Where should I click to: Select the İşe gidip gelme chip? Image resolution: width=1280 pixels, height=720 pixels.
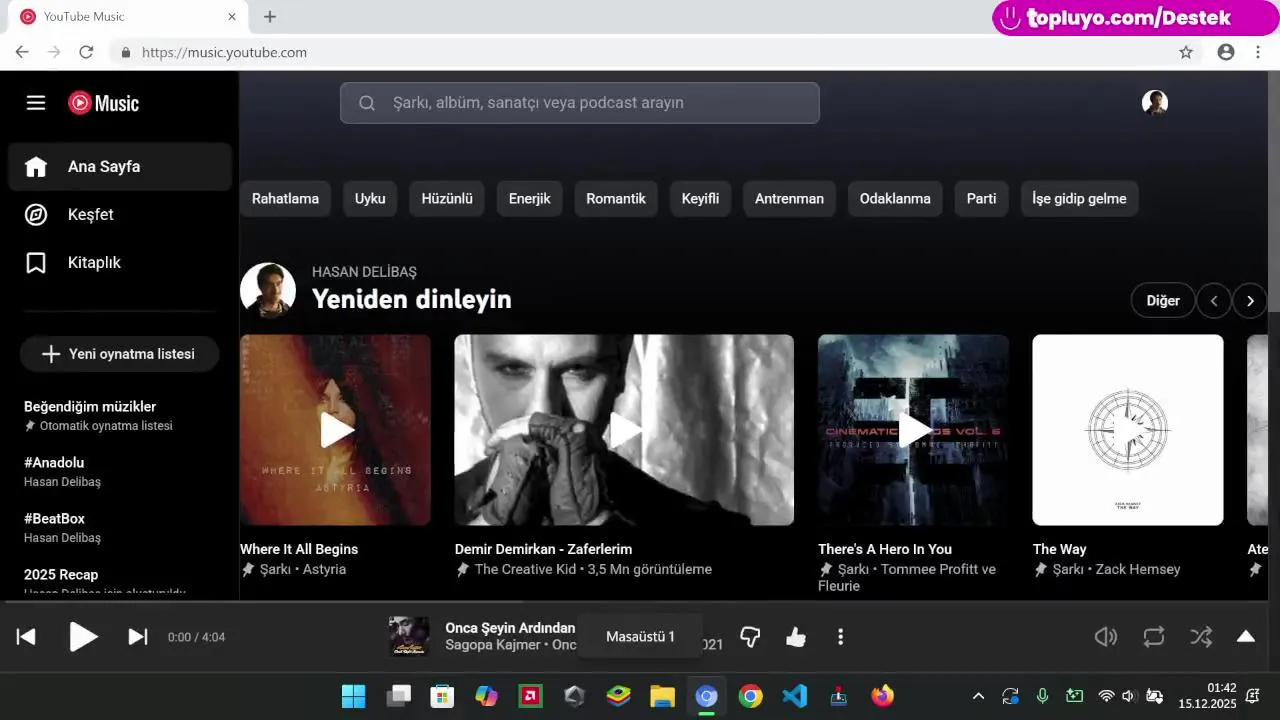1079,199
